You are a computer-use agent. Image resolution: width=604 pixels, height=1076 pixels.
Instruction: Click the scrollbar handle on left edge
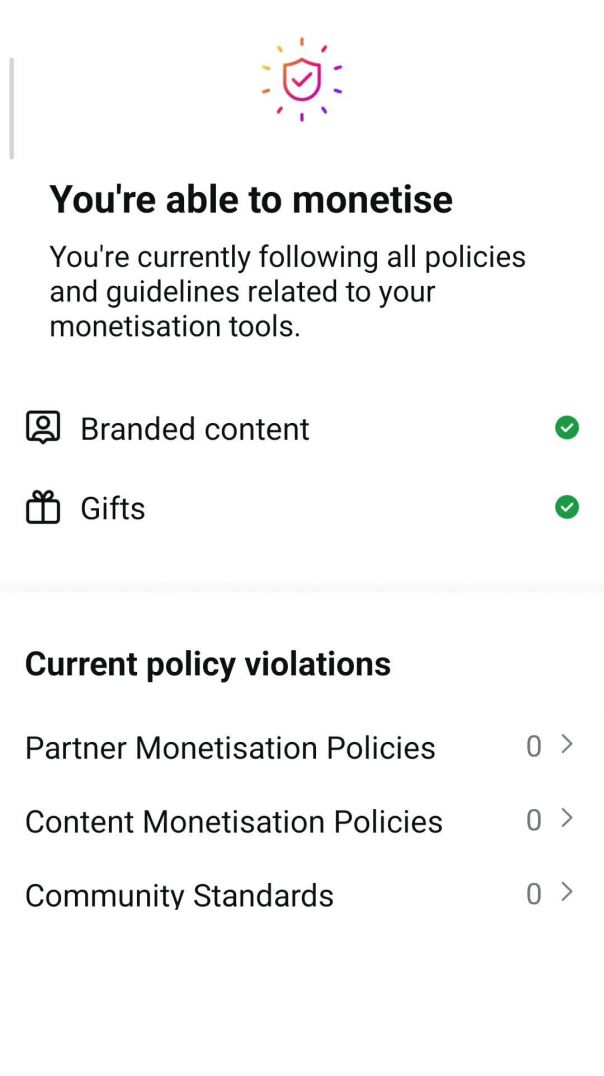click(x=11, y=108)
